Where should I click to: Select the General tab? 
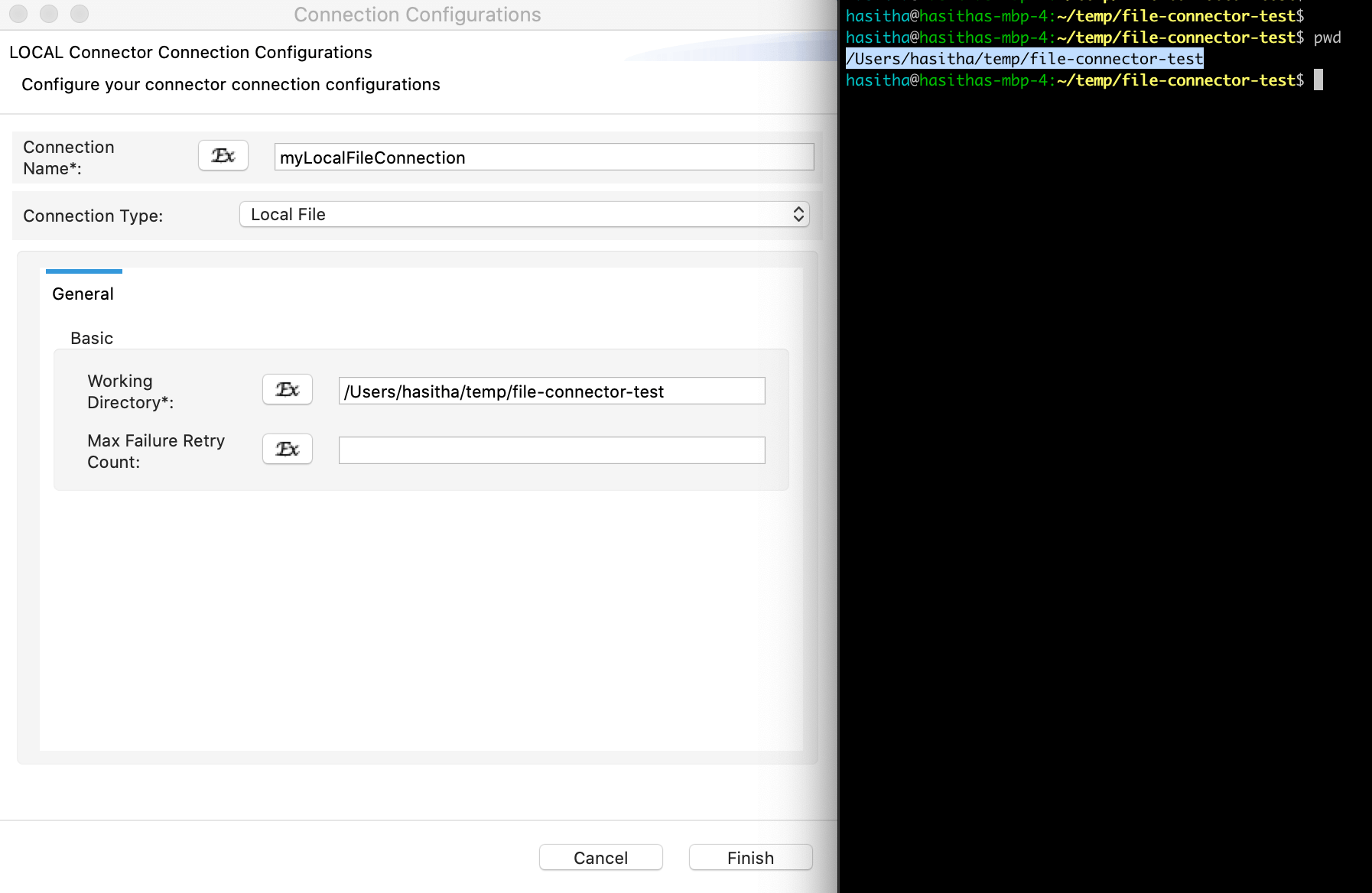[83, 294]
